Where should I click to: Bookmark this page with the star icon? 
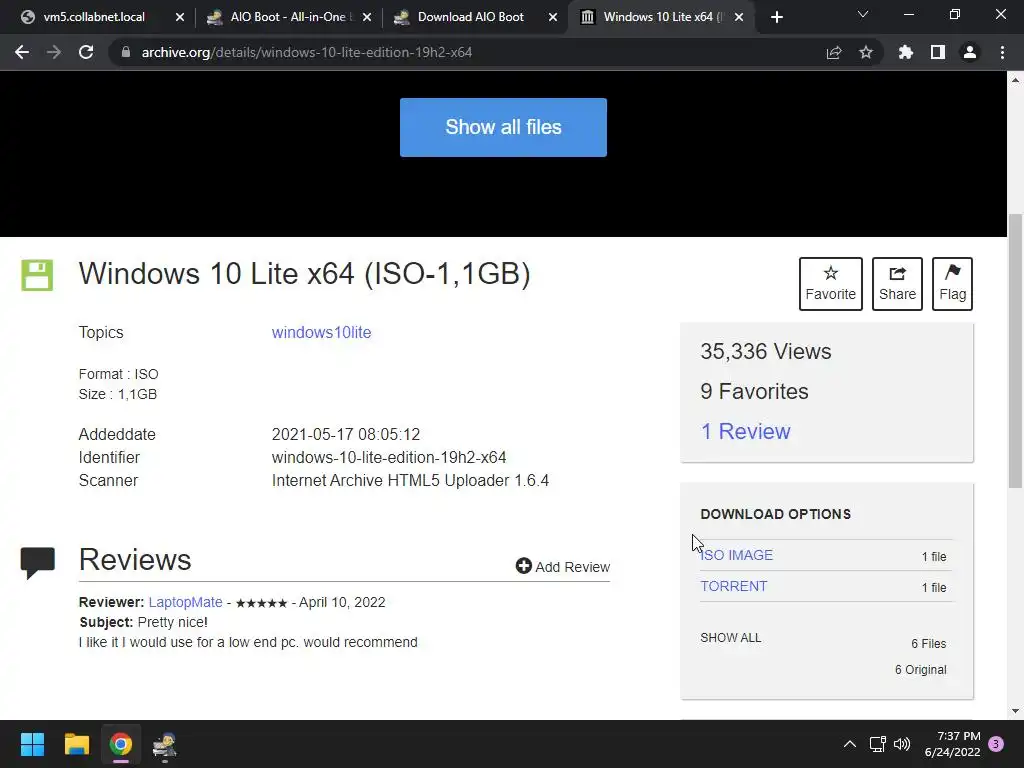coord(866,52)
